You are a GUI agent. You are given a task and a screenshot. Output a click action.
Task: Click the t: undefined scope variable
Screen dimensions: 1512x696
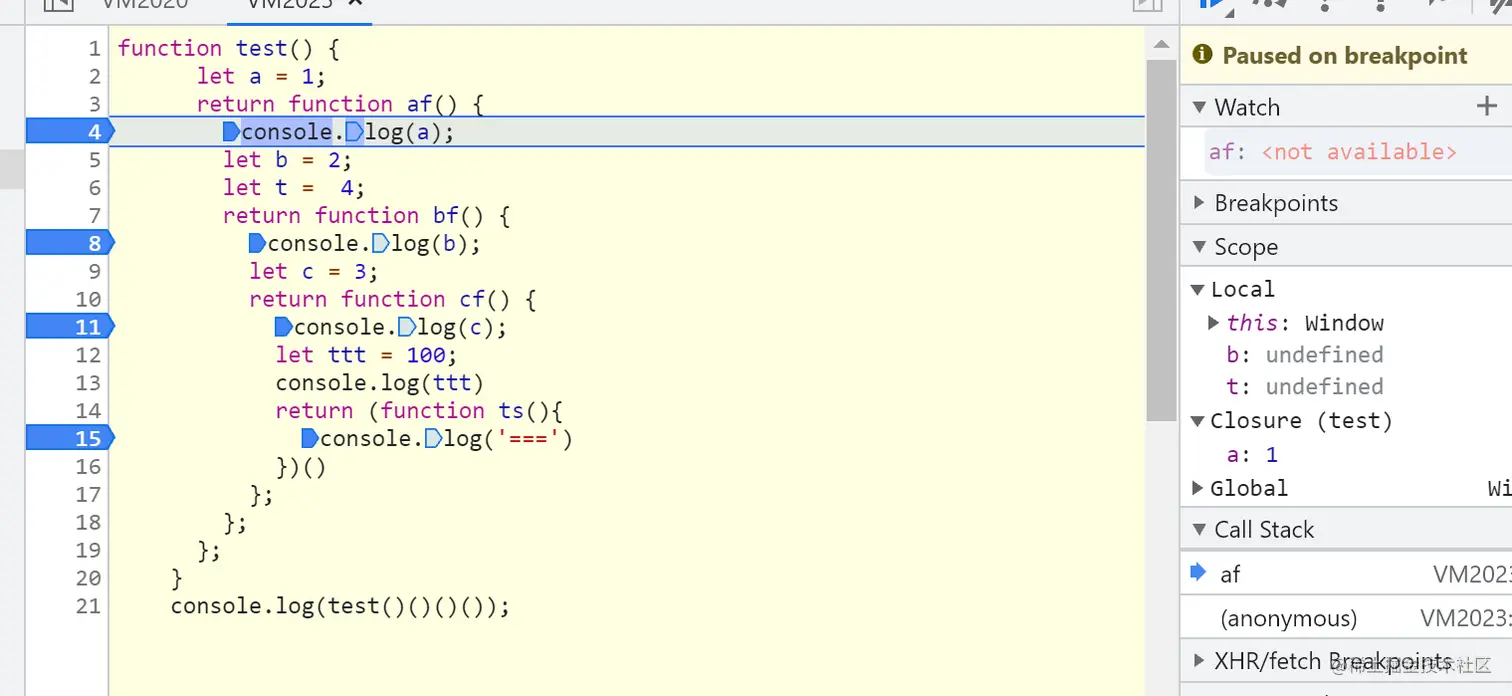click(1304, 387)
